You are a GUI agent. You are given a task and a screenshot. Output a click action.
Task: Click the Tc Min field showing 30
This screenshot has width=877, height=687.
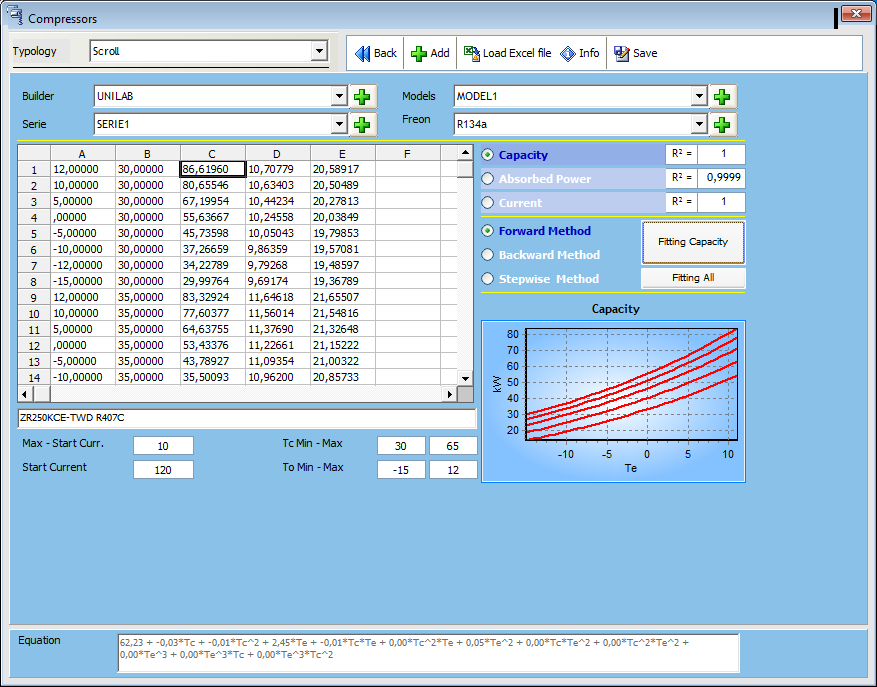(x=401, y=446)
